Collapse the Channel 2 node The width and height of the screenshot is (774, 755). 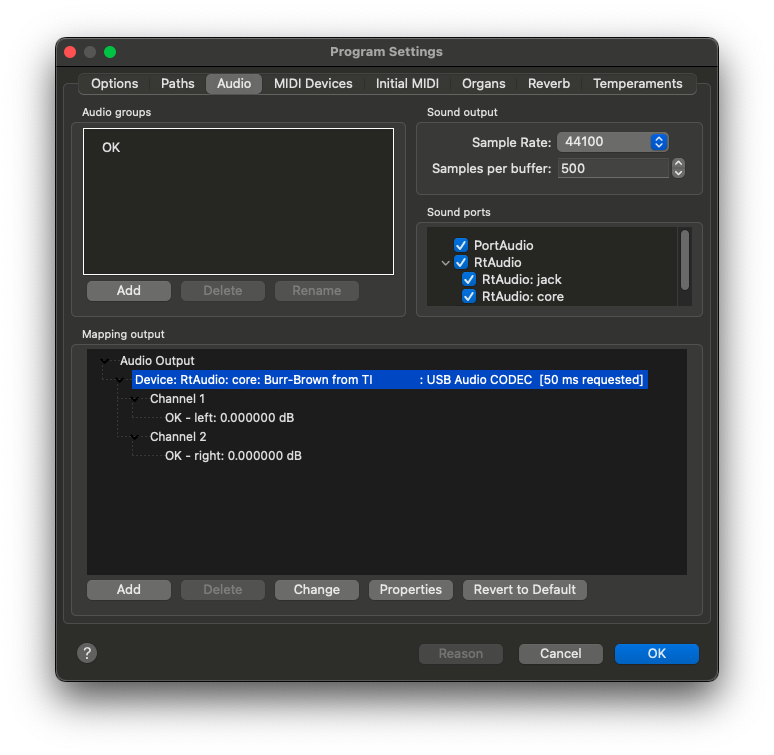click(135, 437)
